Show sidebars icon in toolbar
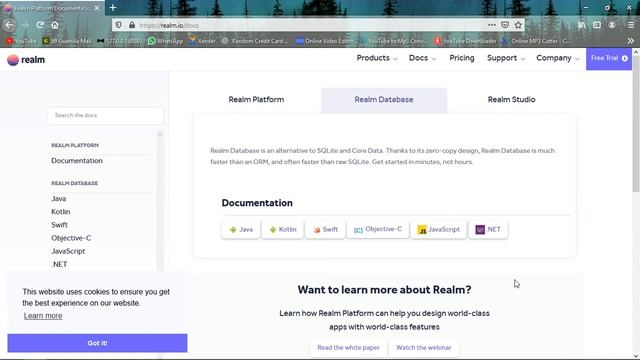The image size is (640, 360). 597,25
